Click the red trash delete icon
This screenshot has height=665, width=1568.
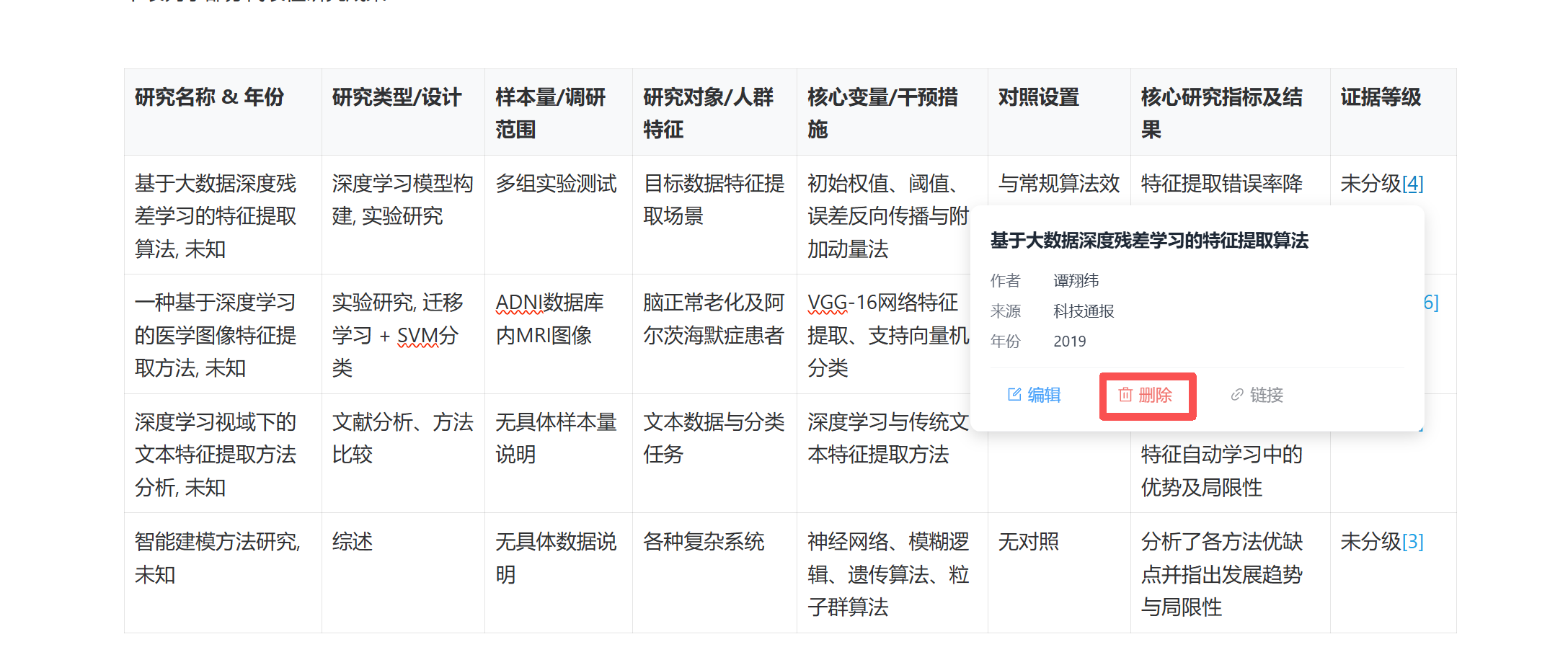point(1125,395)
